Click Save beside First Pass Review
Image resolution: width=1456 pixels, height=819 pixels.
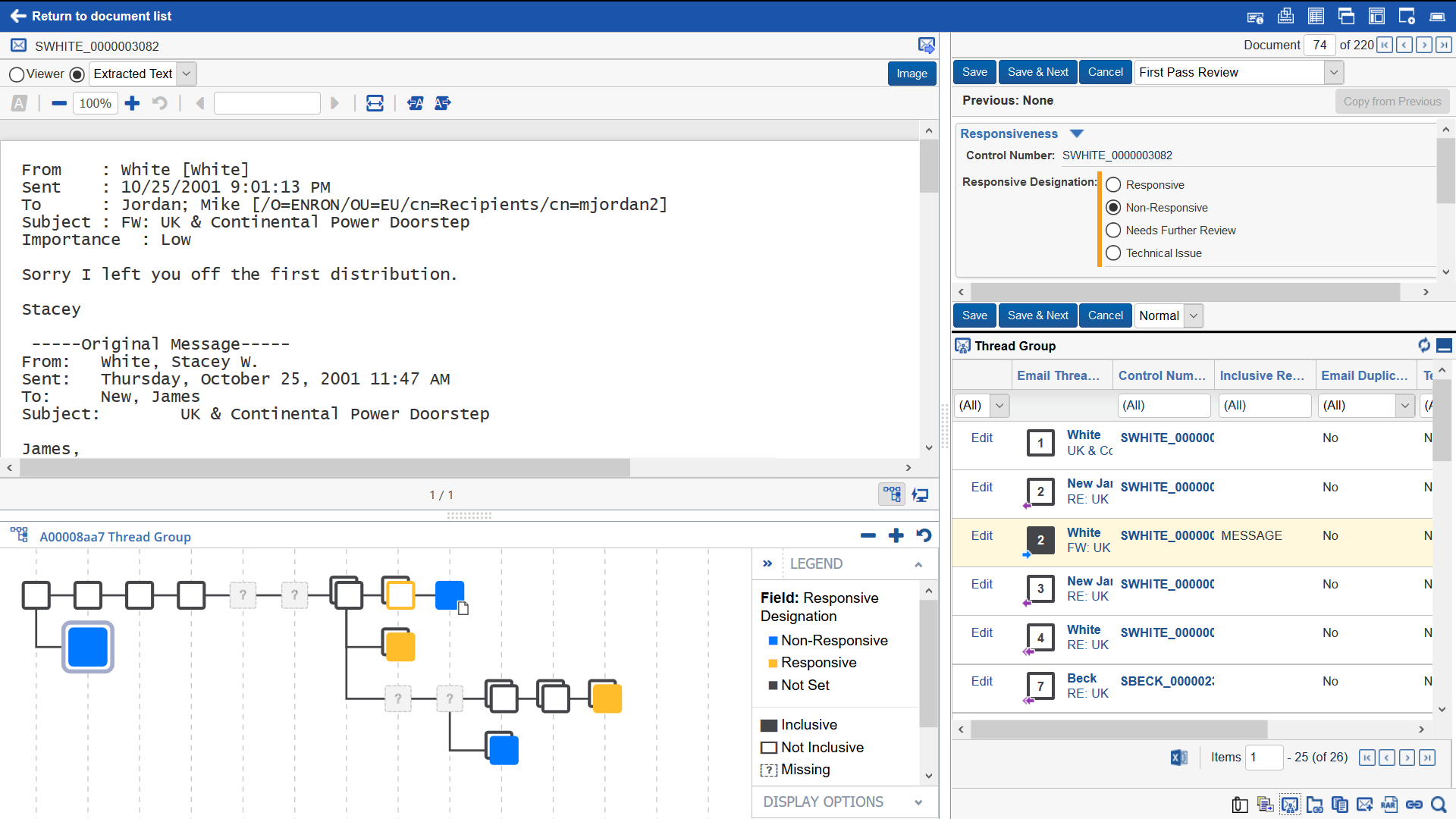point(974,72)
